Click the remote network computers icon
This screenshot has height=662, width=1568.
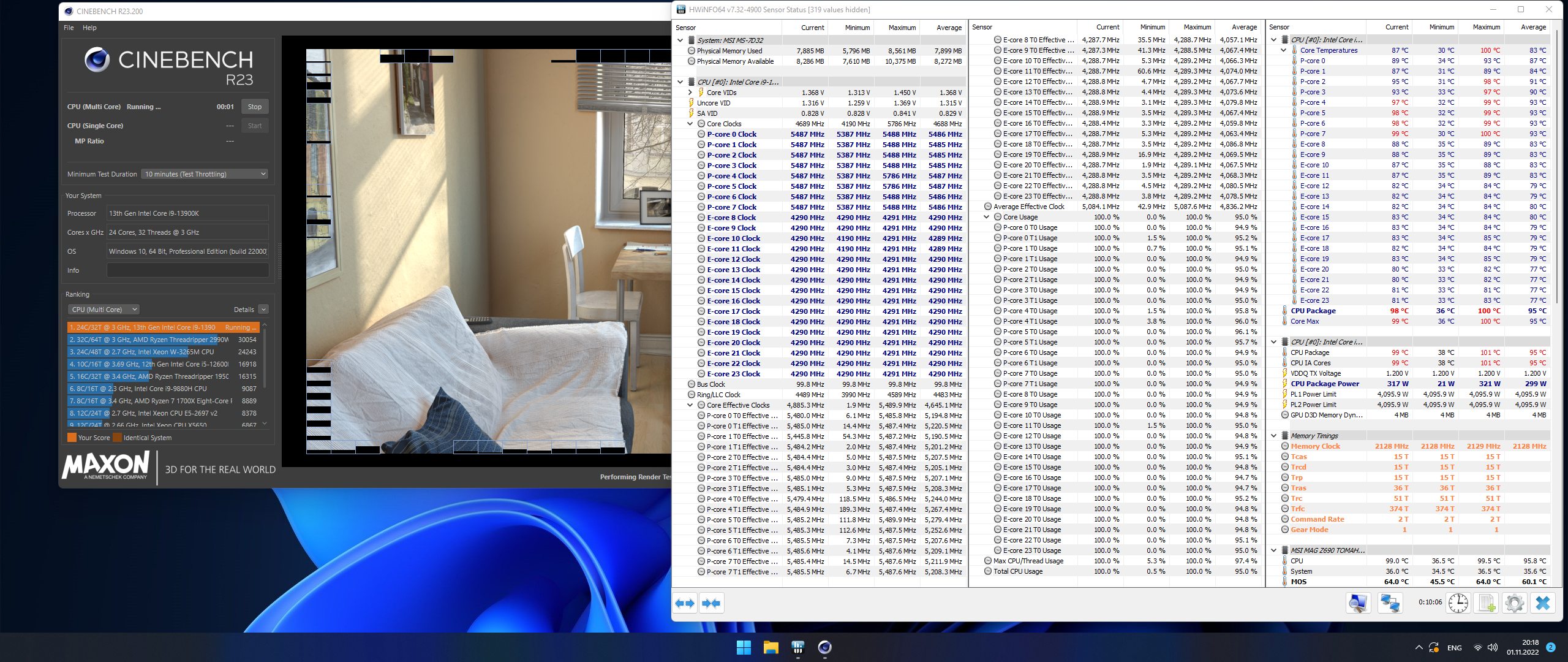1390,603
